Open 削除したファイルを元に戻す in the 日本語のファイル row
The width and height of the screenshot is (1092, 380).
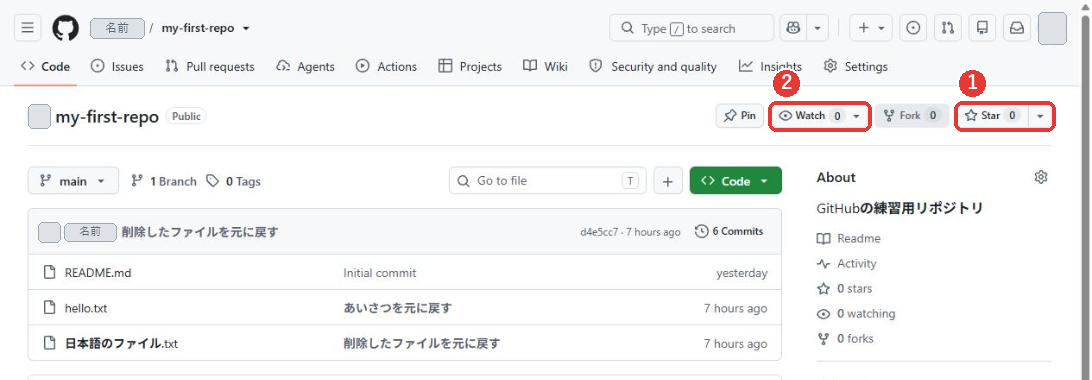point(422,343)
